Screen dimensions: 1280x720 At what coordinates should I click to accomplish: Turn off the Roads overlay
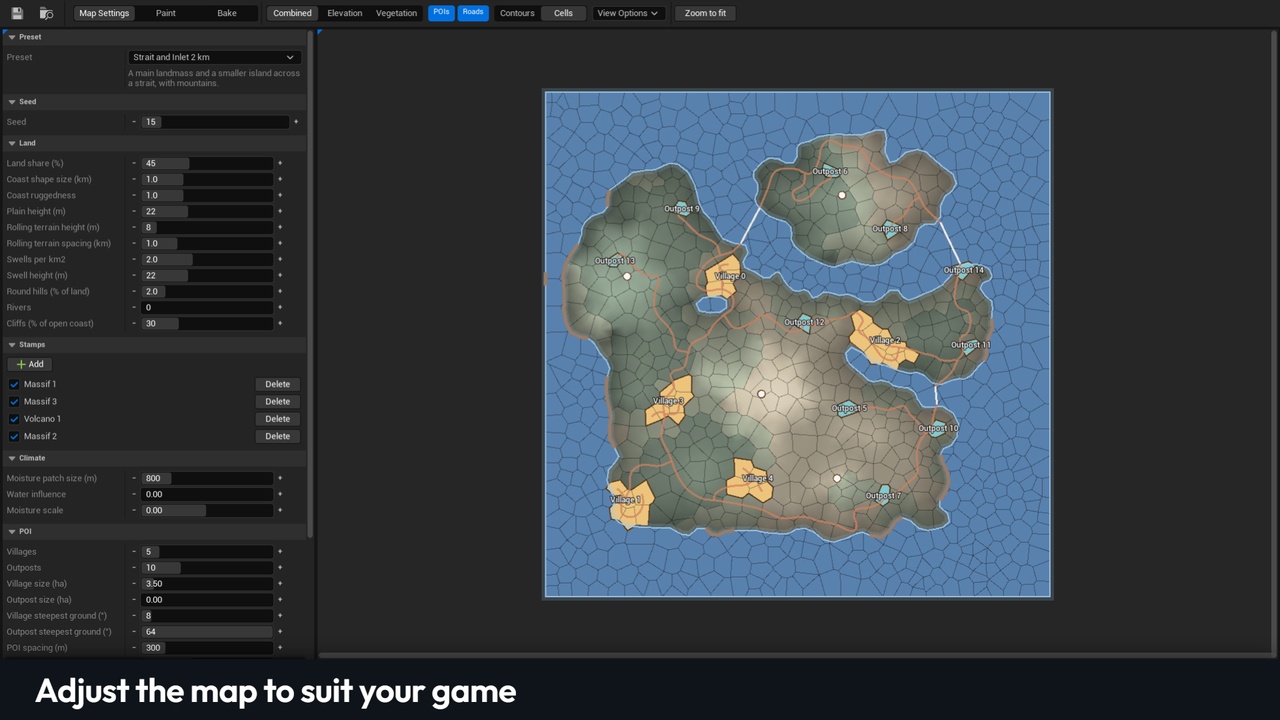(x=473, y=13)
